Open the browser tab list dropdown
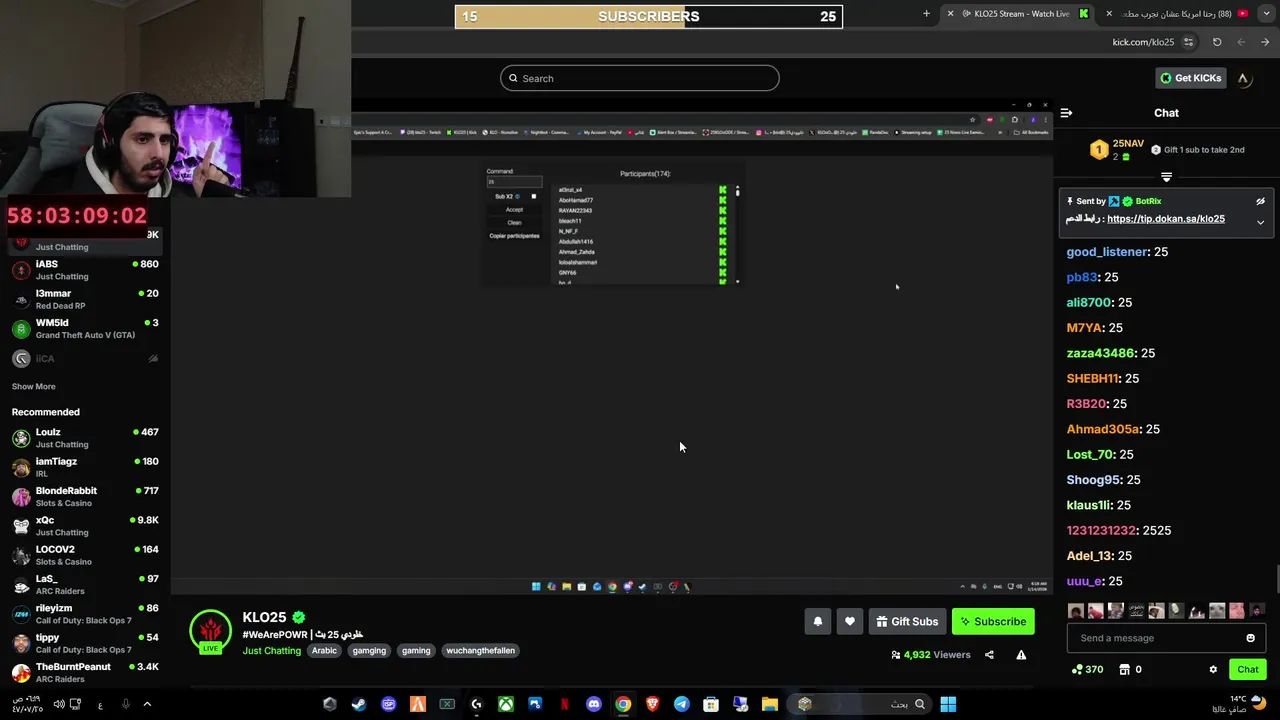Screen dimensions: 1280x720 [x=1265, y=14]
